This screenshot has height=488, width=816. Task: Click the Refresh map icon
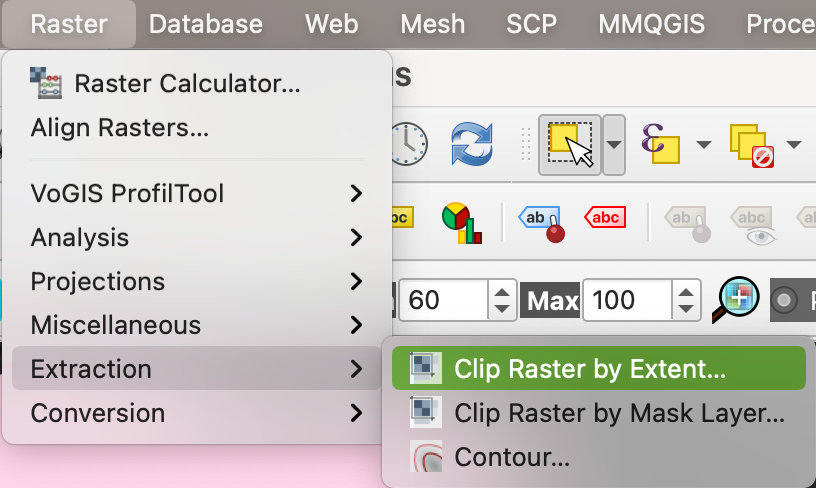(x=474, y=145)
